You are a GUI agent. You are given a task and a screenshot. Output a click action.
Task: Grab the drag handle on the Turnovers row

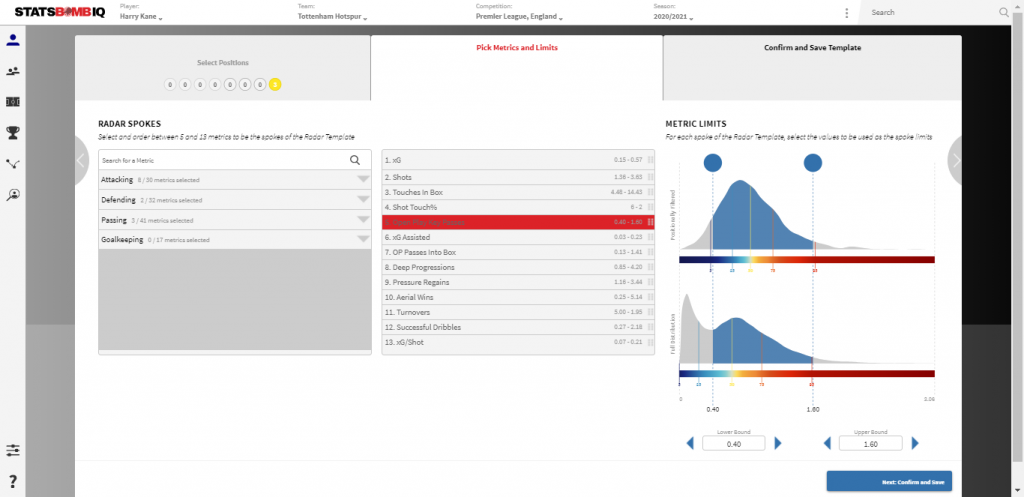point(650,312)
